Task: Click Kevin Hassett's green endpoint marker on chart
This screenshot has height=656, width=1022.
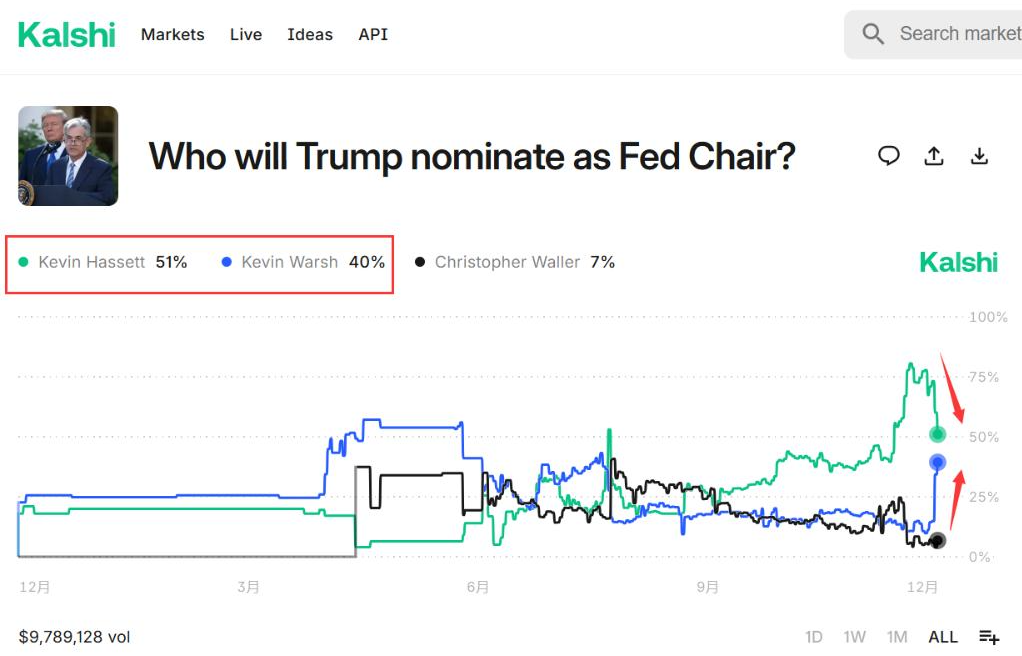Action: tap(937, 435)
